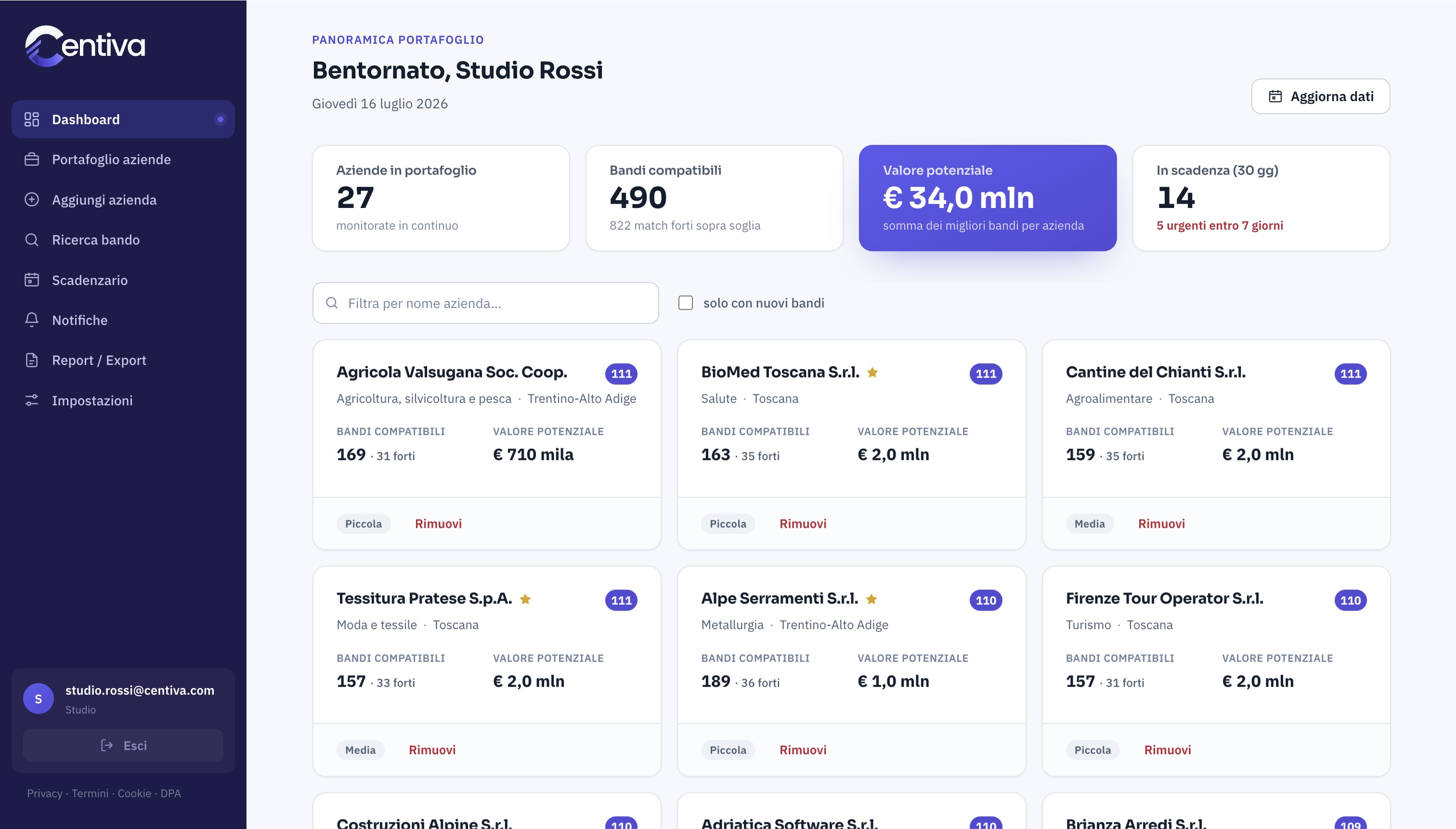This screenshot has width=1456, height=829.
Task: Click the star next to BioMed Toscana S.r.l.
Action: coord(872,372)
